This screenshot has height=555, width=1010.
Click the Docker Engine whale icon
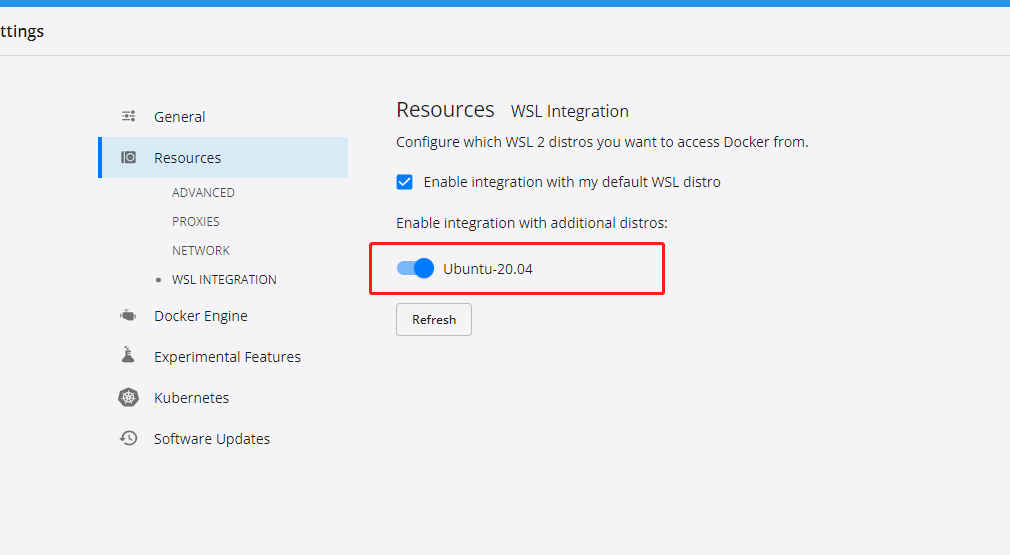tap(128, 316)
